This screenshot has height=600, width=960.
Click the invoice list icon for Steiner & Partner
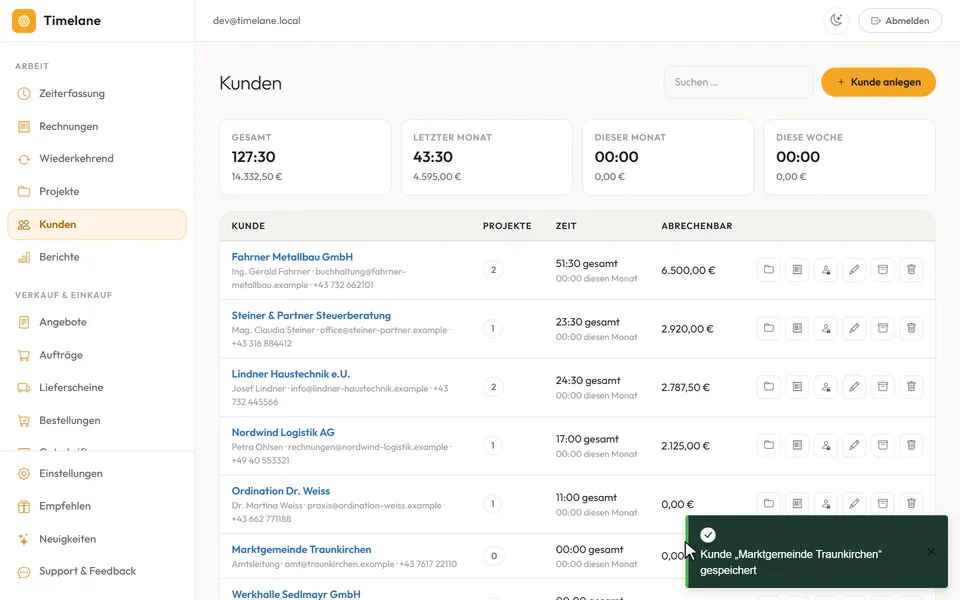coord(797,328)
